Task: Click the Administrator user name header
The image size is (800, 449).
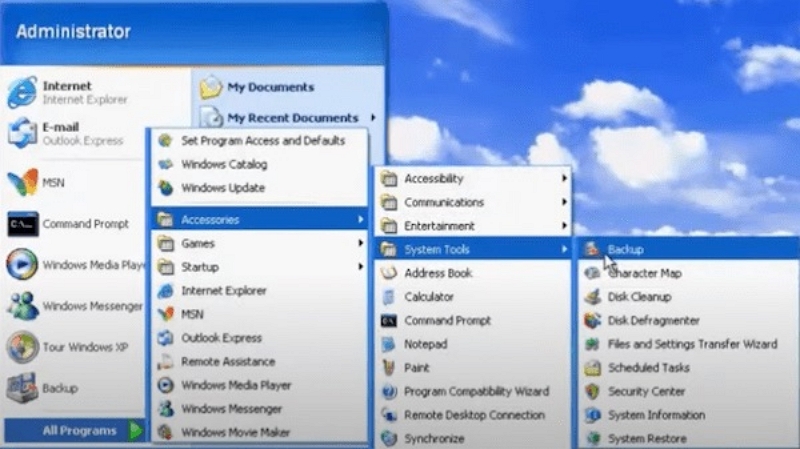Action: pos(73,32)
